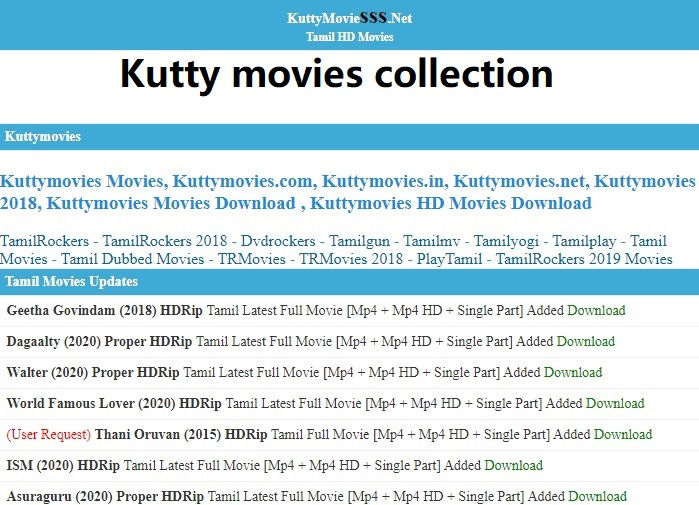Download Dagaalty (2020) Proper HDRip

586,341
